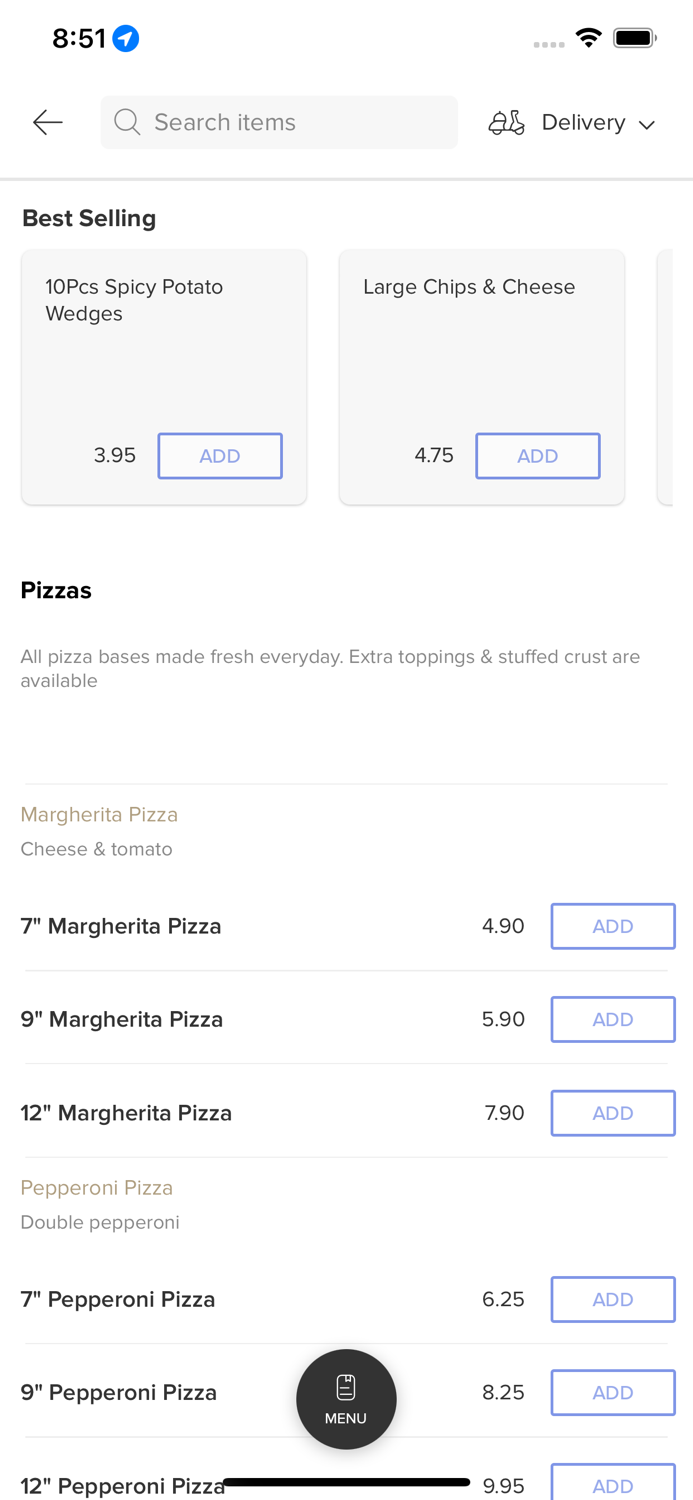693x1500 pixels.
Task: Add 12" Pepperoni Pizza to order
Action: pos(612,1484)
